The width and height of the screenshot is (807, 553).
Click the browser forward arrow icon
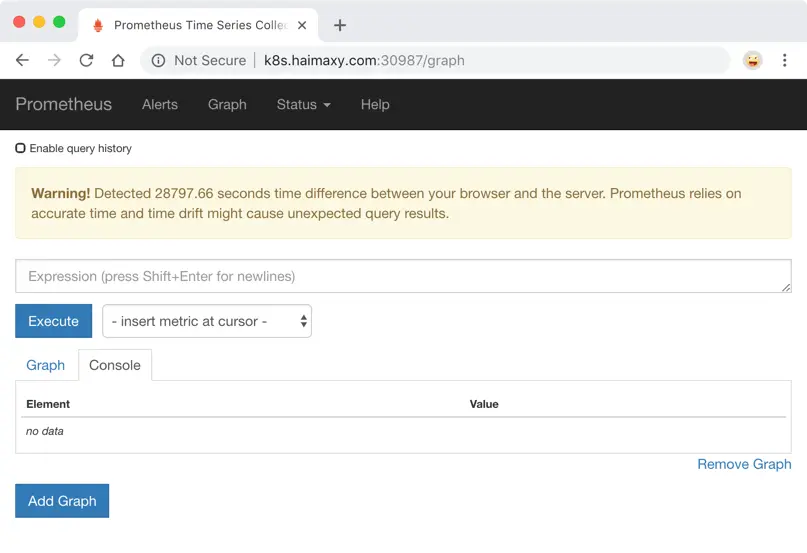click(54, 60)
